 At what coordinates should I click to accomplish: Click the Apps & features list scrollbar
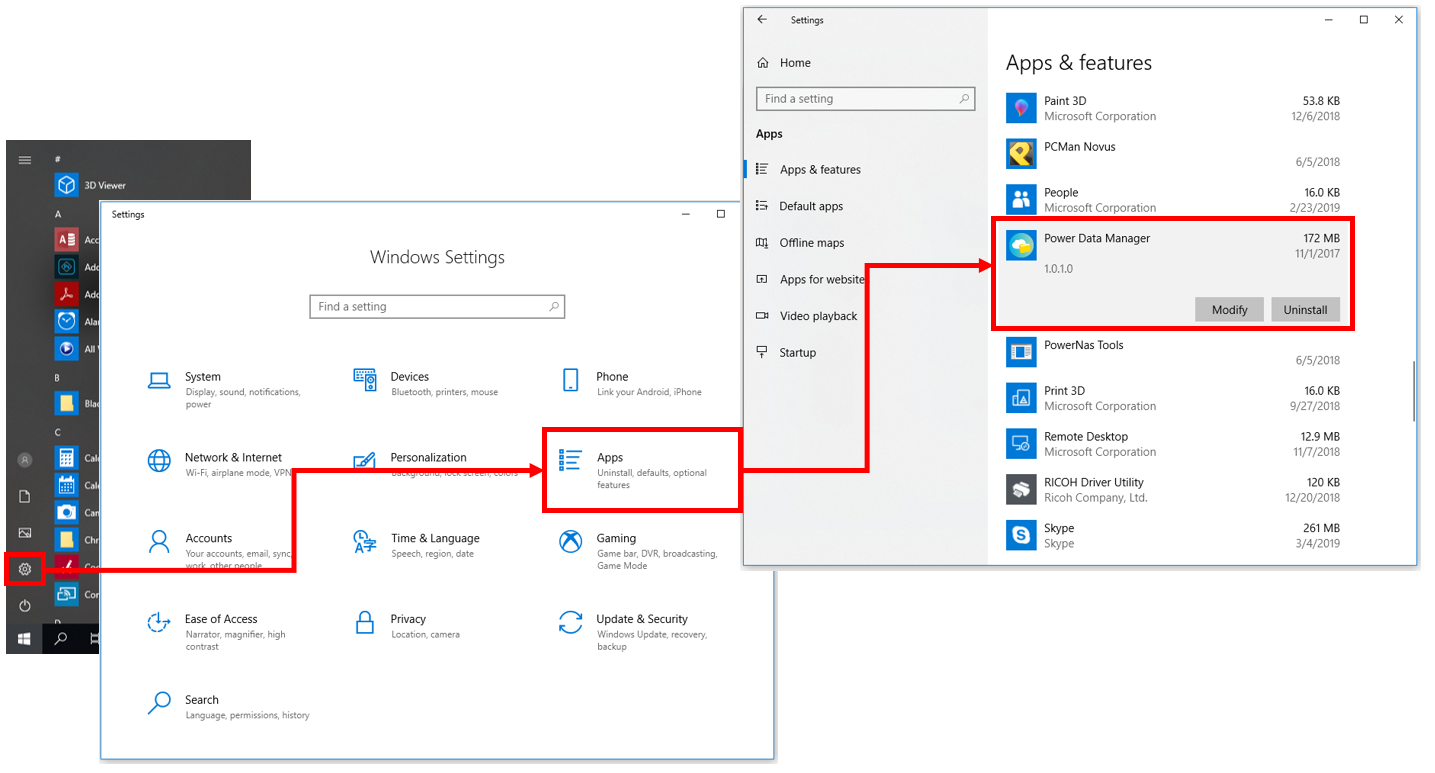point(1413,391)
